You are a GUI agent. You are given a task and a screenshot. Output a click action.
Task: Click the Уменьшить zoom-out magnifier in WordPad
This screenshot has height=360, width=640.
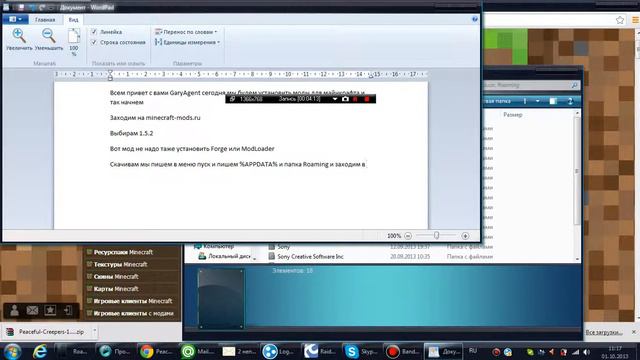coord(49,39)
